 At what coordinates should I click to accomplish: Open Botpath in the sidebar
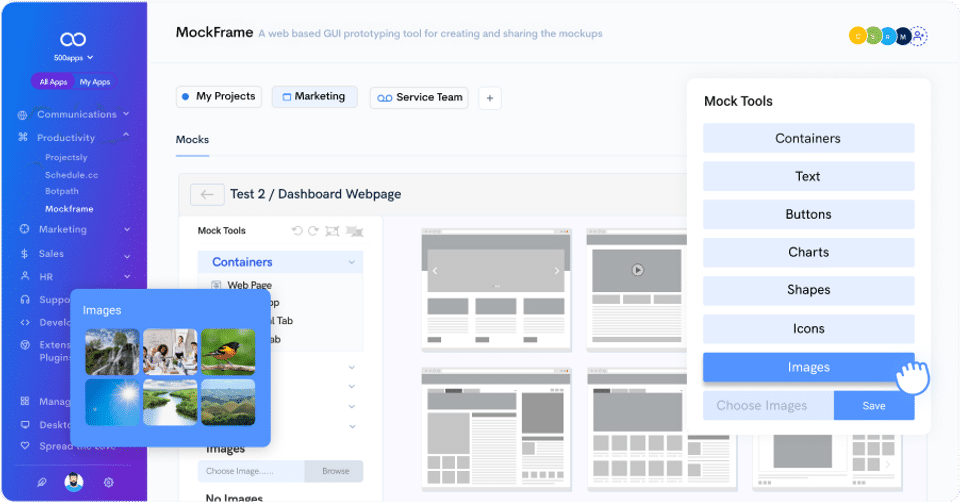point(61,191)
